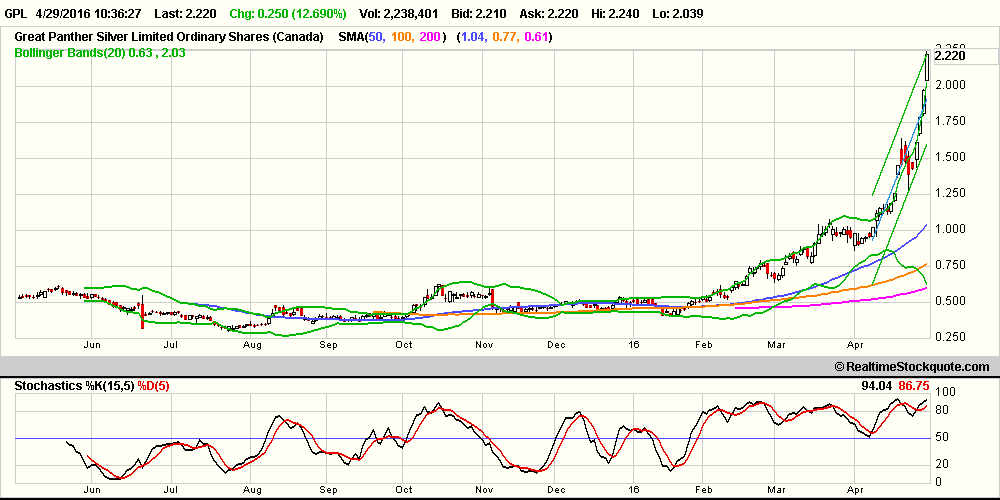The height and width of the screenshot is (500, 1000).
Task: Click the 2.000 price axis label
Action: click(x=949, y=85)
